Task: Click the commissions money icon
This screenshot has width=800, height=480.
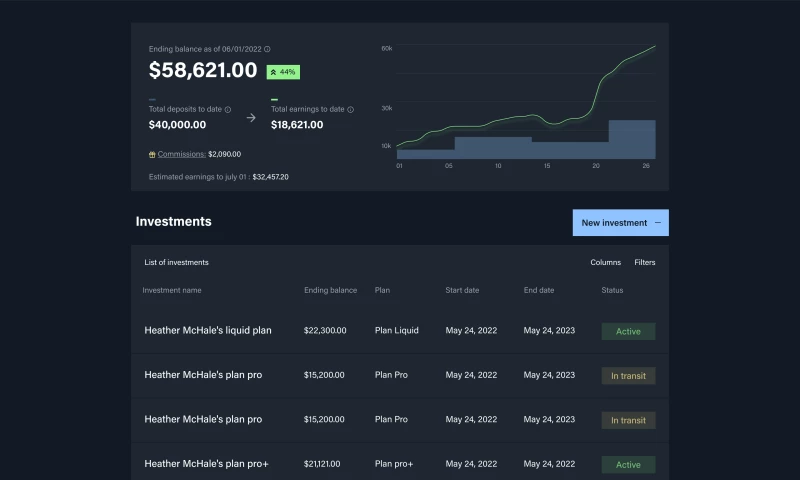Action: point(151,154)
